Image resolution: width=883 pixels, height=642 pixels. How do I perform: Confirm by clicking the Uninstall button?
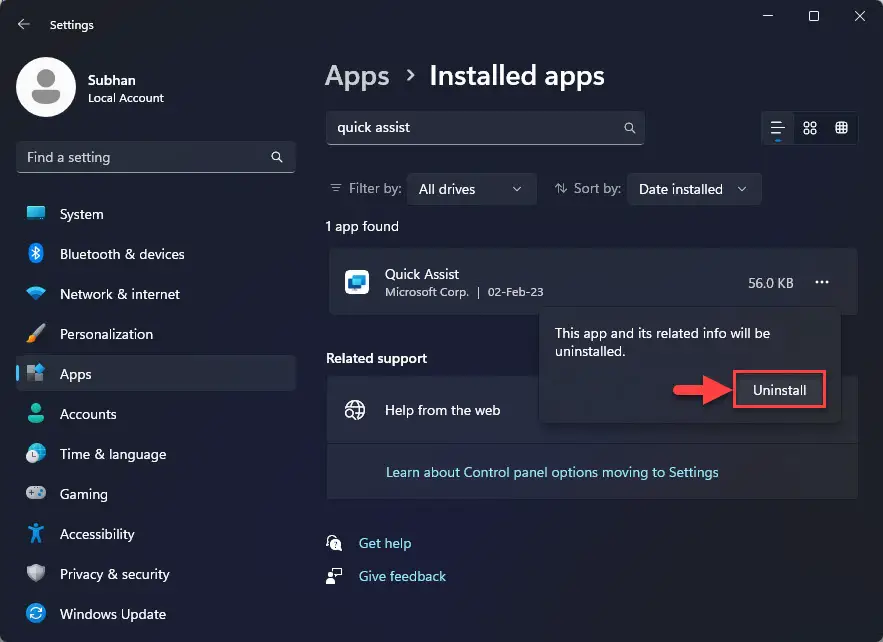(779, 390)
